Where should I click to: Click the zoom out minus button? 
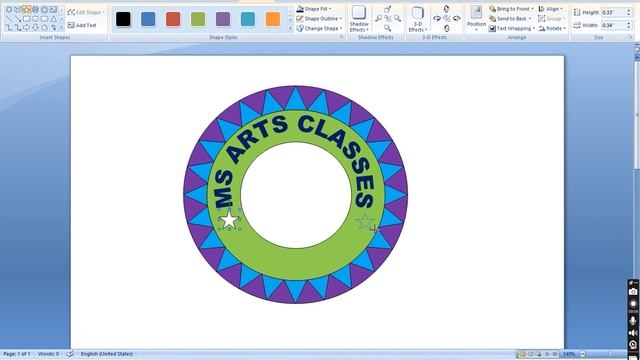click(x=583, y=354)
